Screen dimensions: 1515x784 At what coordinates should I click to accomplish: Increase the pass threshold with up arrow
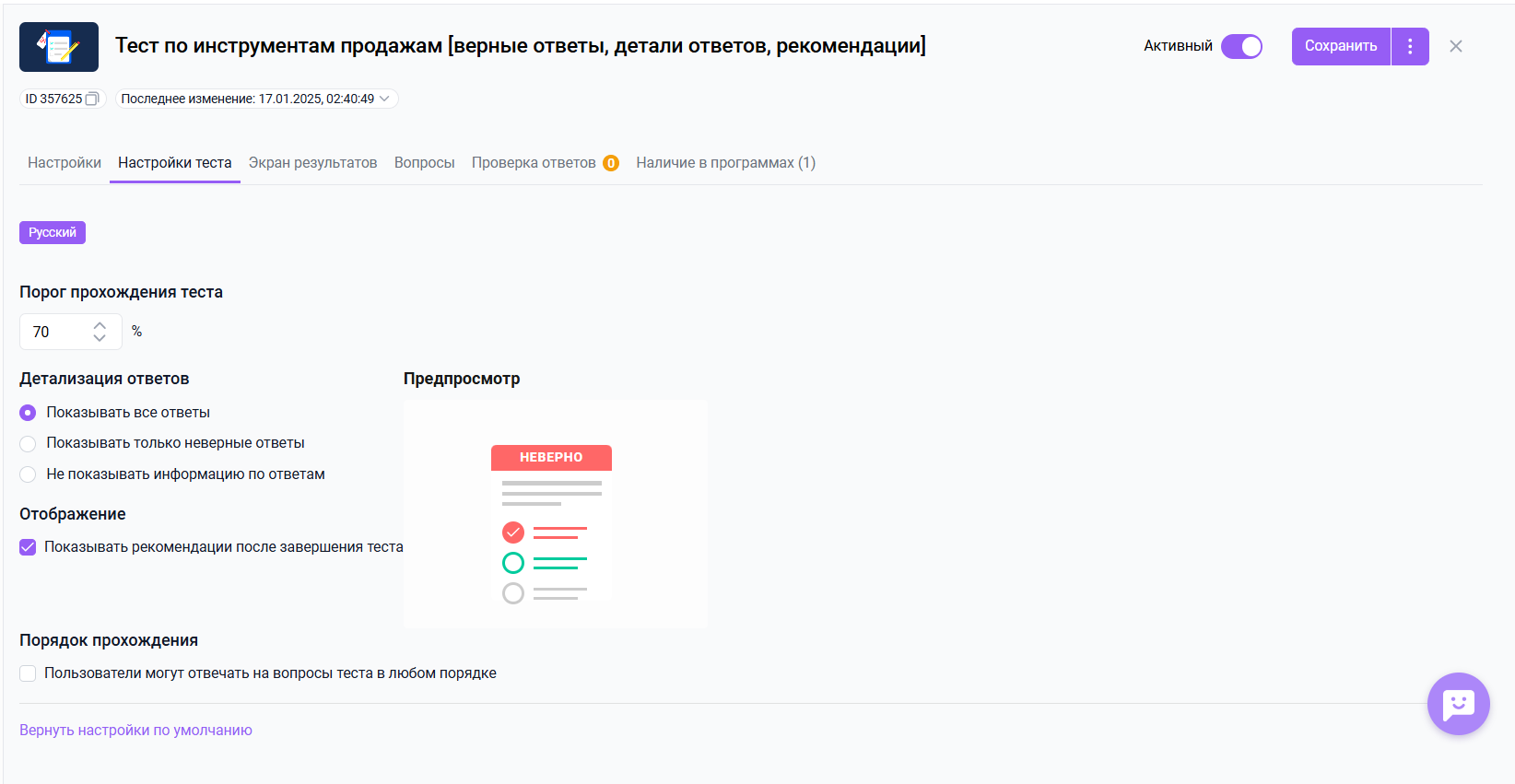point(100,324)
